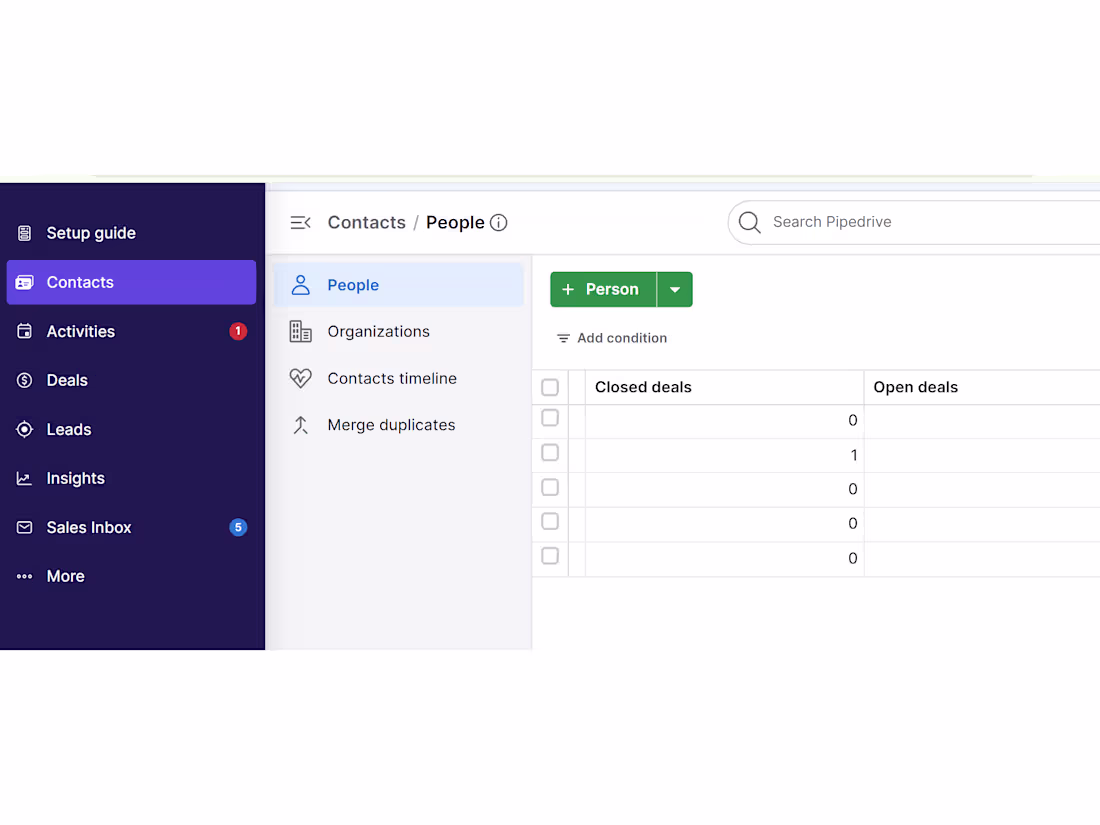
Task: Go to Leads in the sidebar
Action: (132, 429)
